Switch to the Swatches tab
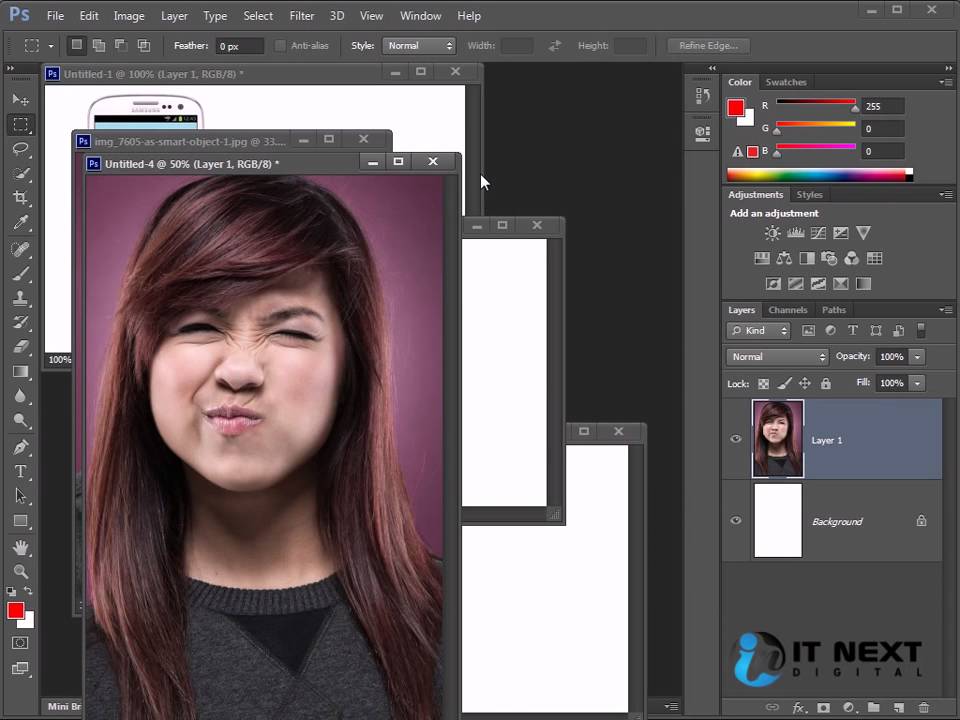960x720 pixels. coord(786,82)
